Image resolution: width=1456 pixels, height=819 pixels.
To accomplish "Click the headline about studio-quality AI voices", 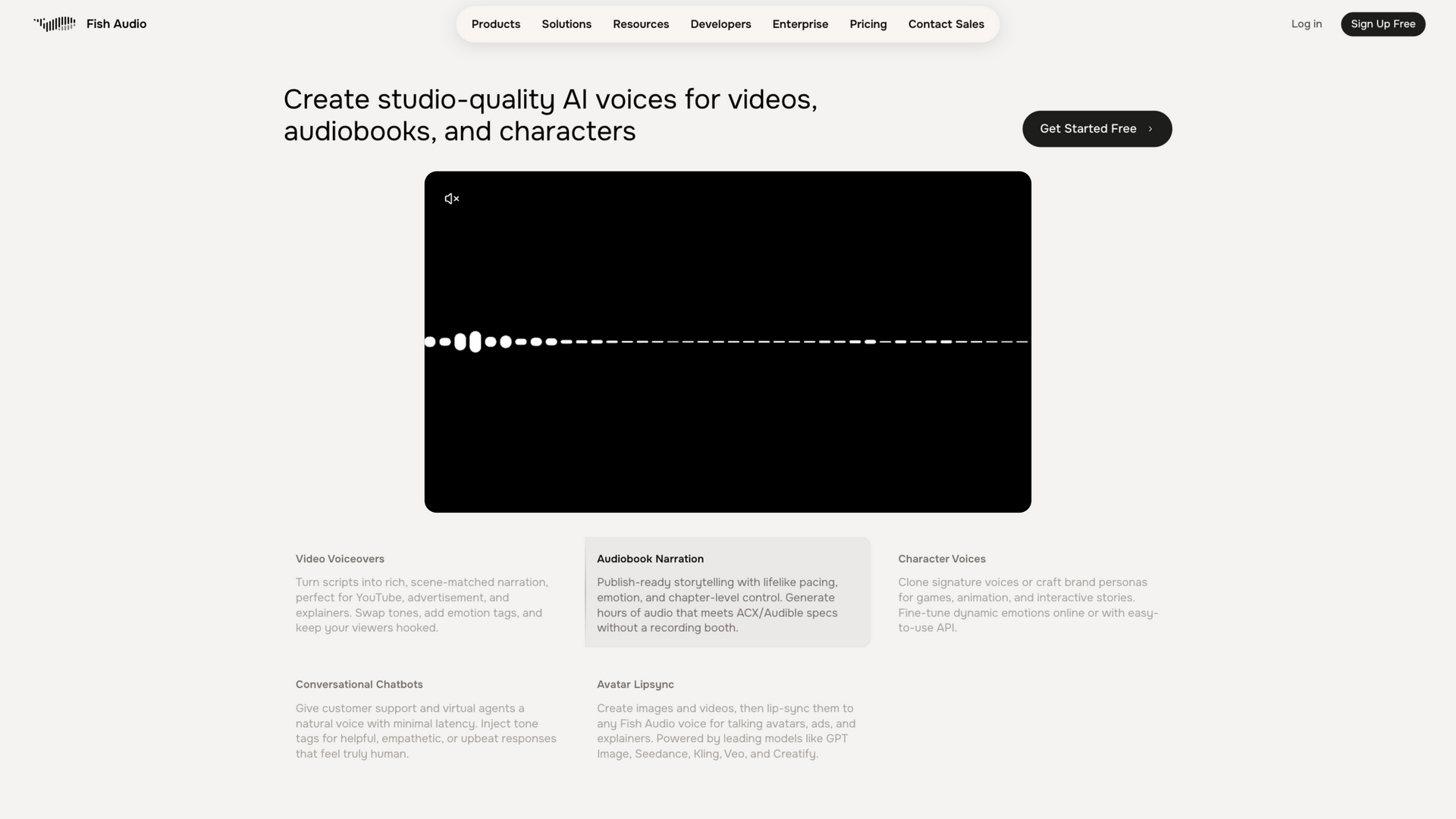I will (x=551, y=115).
